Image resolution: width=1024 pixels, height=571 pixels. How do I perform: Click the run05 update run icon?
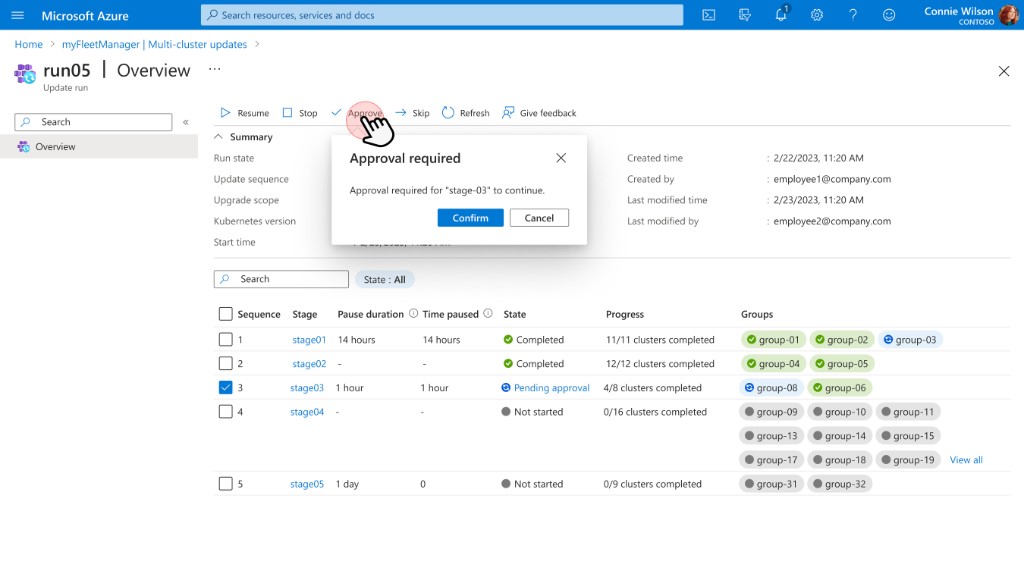[x=25, y=73]
